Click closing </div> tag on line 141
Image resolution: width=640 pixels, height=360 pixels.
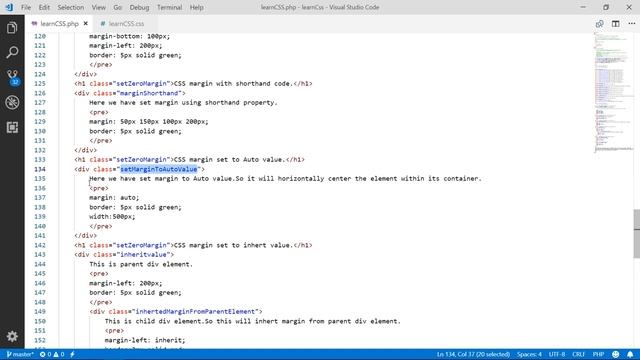(x=85, y=236)
